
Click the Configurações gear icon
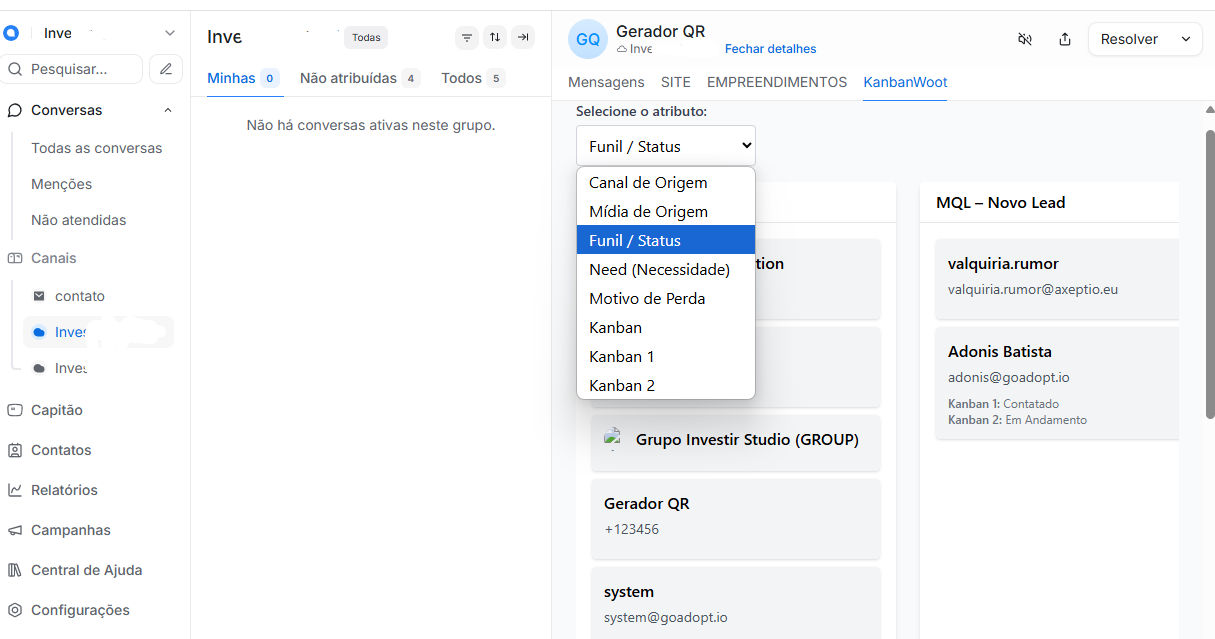(15, 610)
